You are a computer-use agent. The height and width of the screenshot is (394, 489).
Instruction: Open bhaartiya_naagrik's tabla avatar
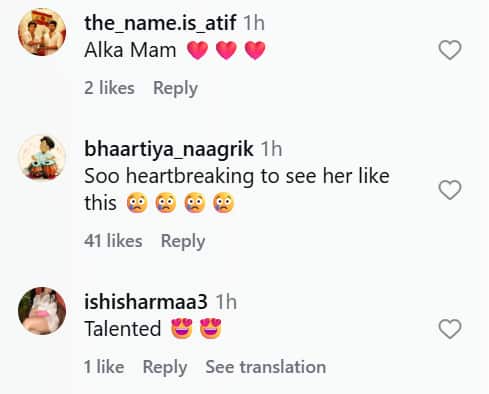coord(42,158)
